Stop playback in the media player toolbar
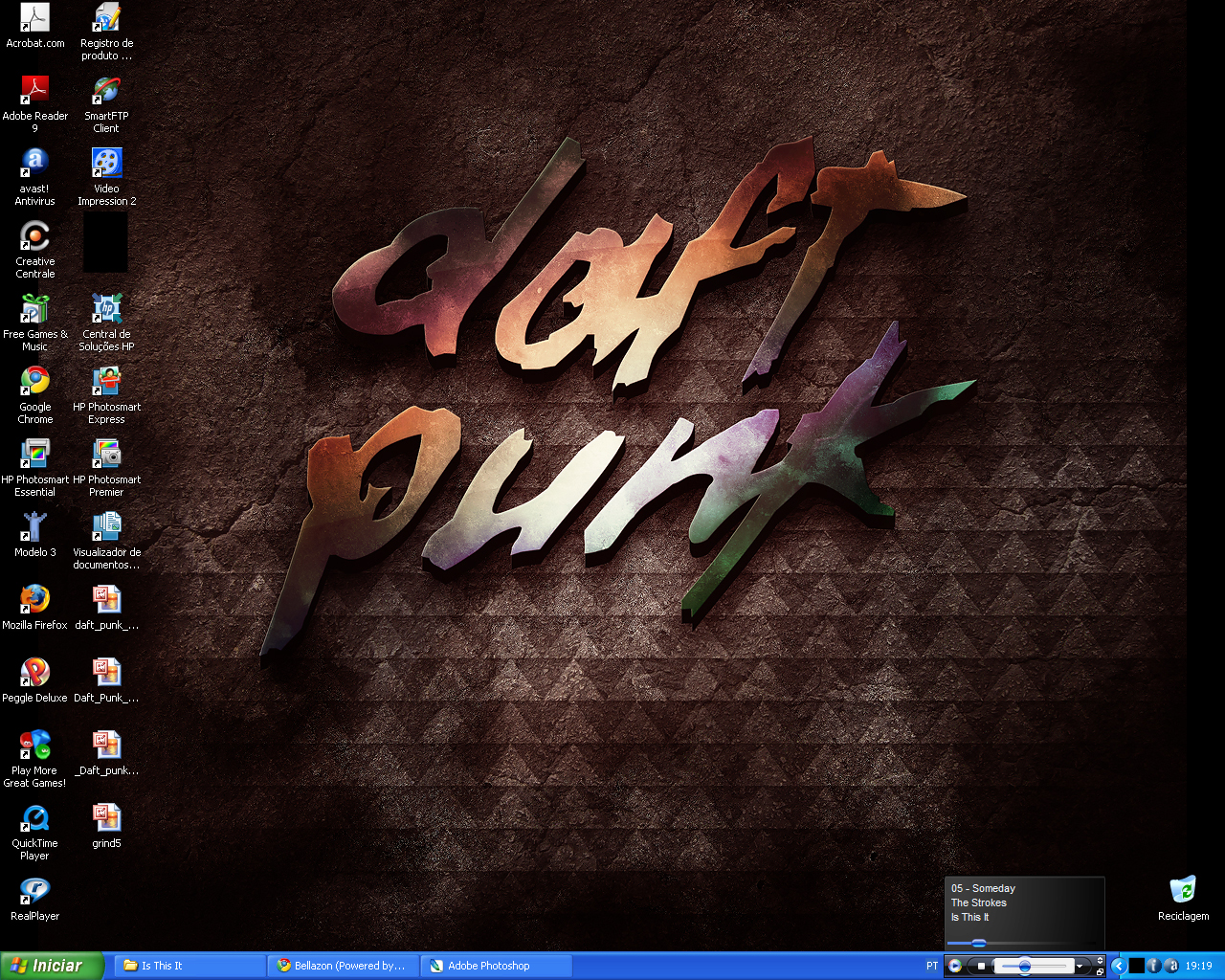 [981, 967]
